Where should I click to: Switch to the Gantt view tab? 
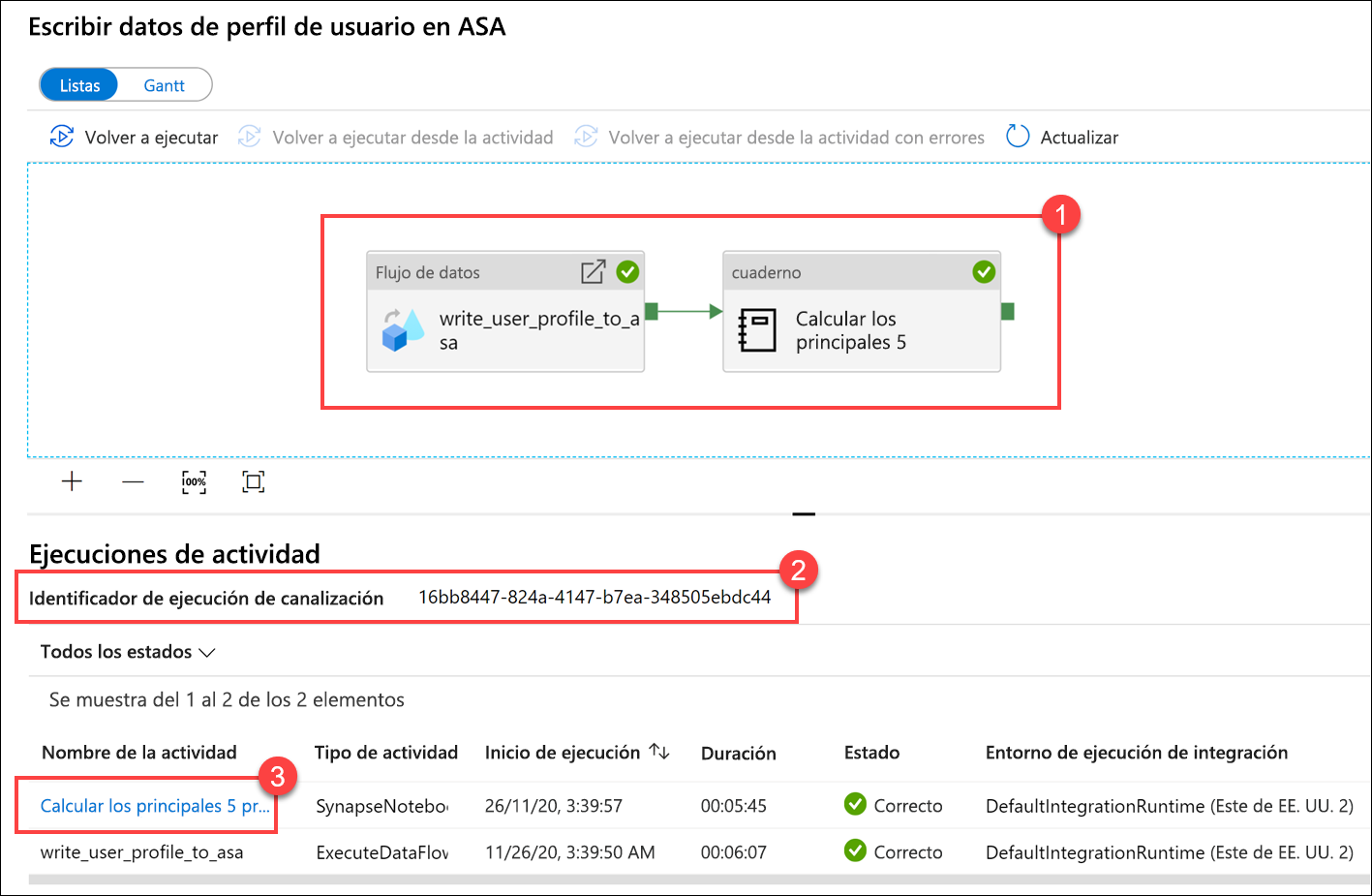pyautogui.click(x=164, y=85)
